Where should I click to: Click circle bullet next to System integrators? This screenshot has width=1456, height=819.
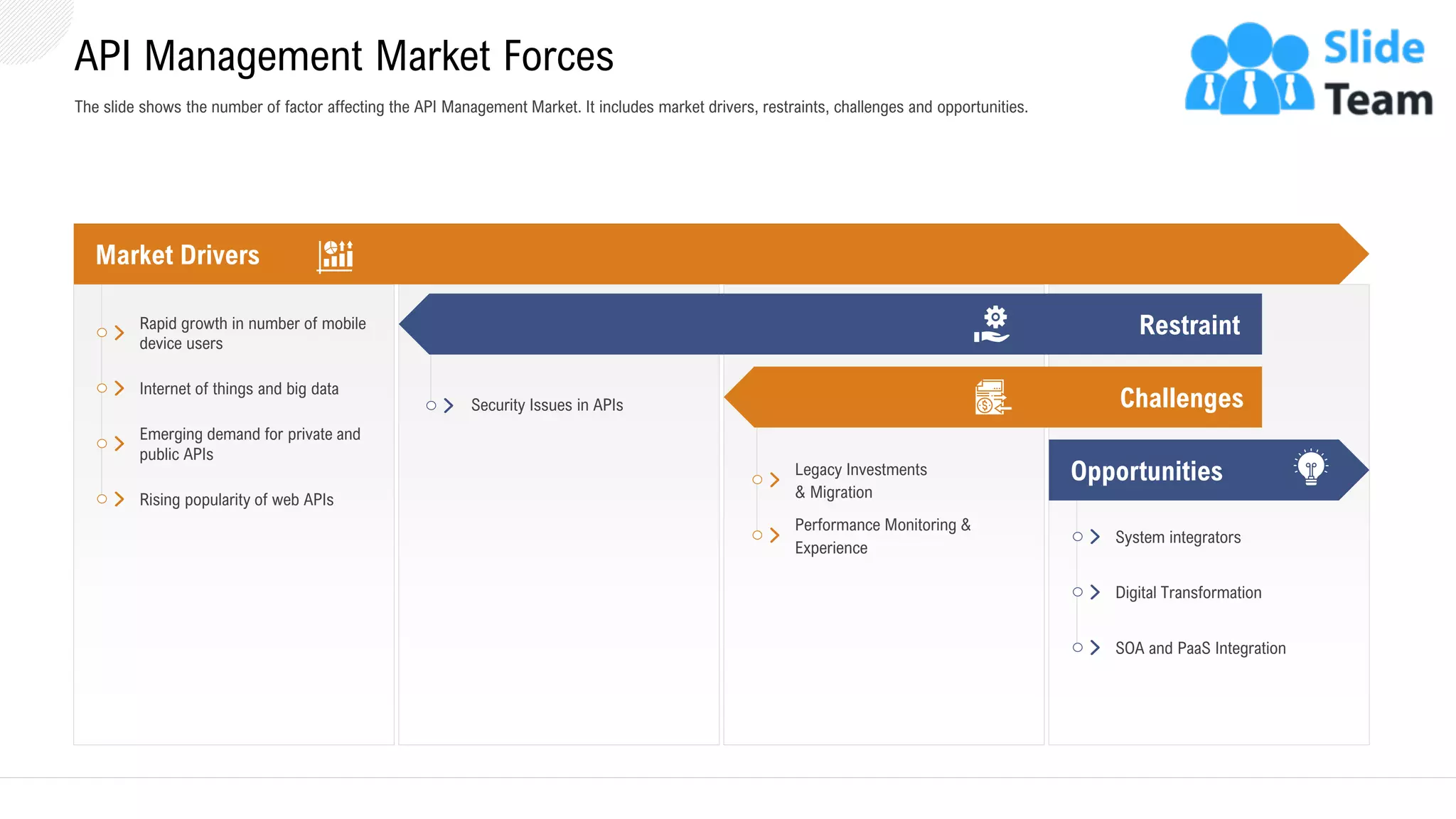coord(1078,537)
